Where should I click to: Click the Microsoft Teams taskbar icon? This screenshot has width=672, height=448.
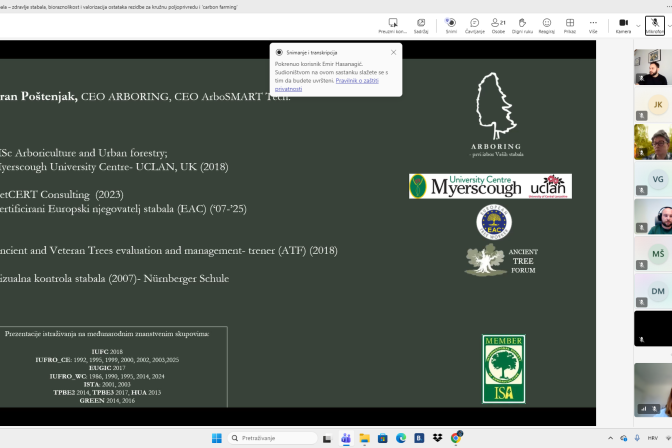click(x=346, y=438)
